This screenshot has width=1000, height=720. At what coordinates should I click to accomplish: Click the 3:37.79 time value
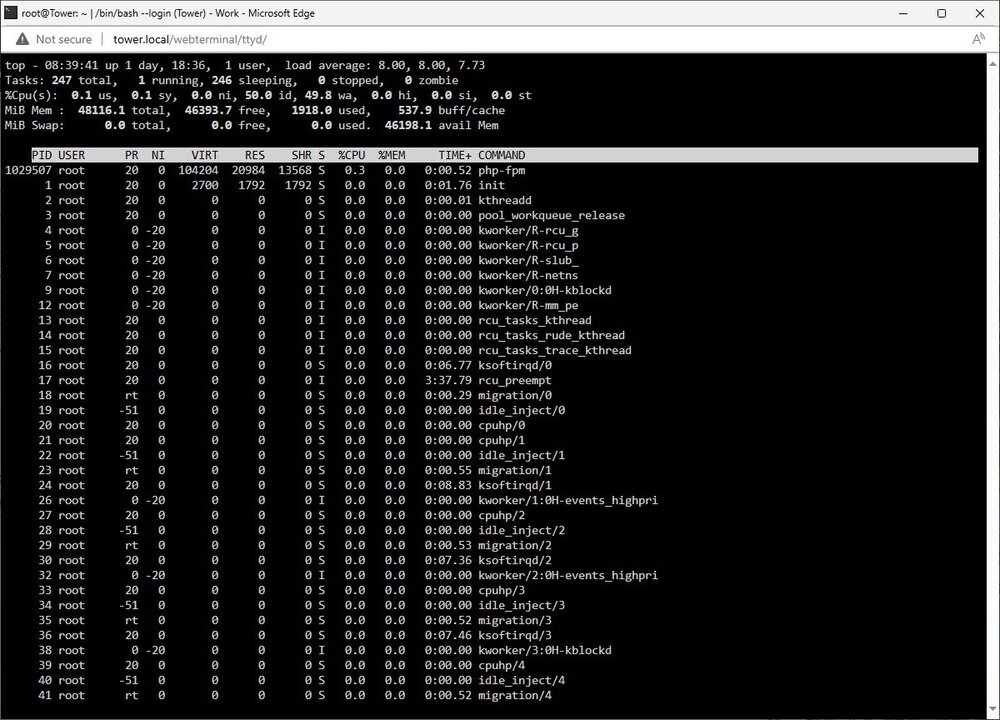[x=448, y=380]
